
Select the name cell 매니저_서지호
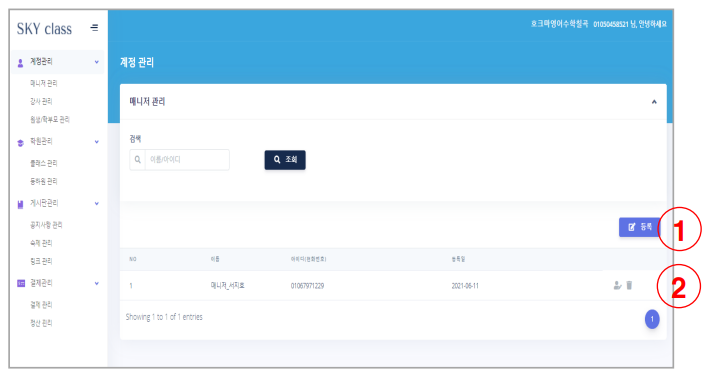pos(228,286)
